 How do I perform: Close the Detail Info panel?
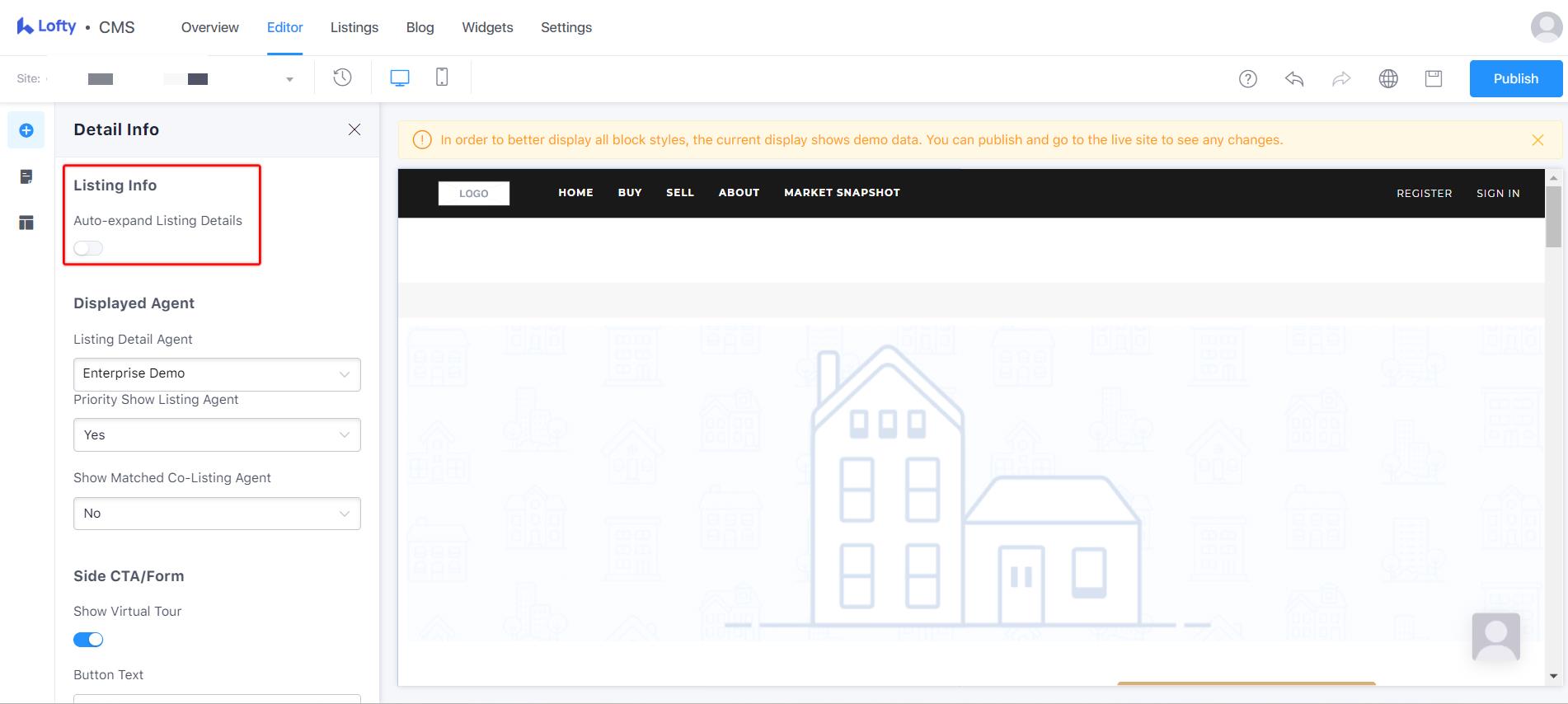coord(354,129)
